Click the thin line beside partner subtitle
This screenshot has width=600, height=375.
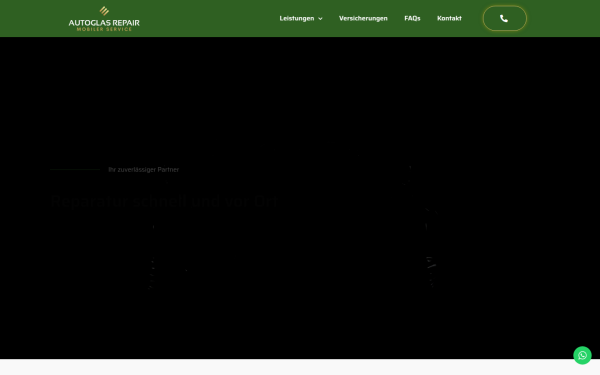[x=75, y=170]
